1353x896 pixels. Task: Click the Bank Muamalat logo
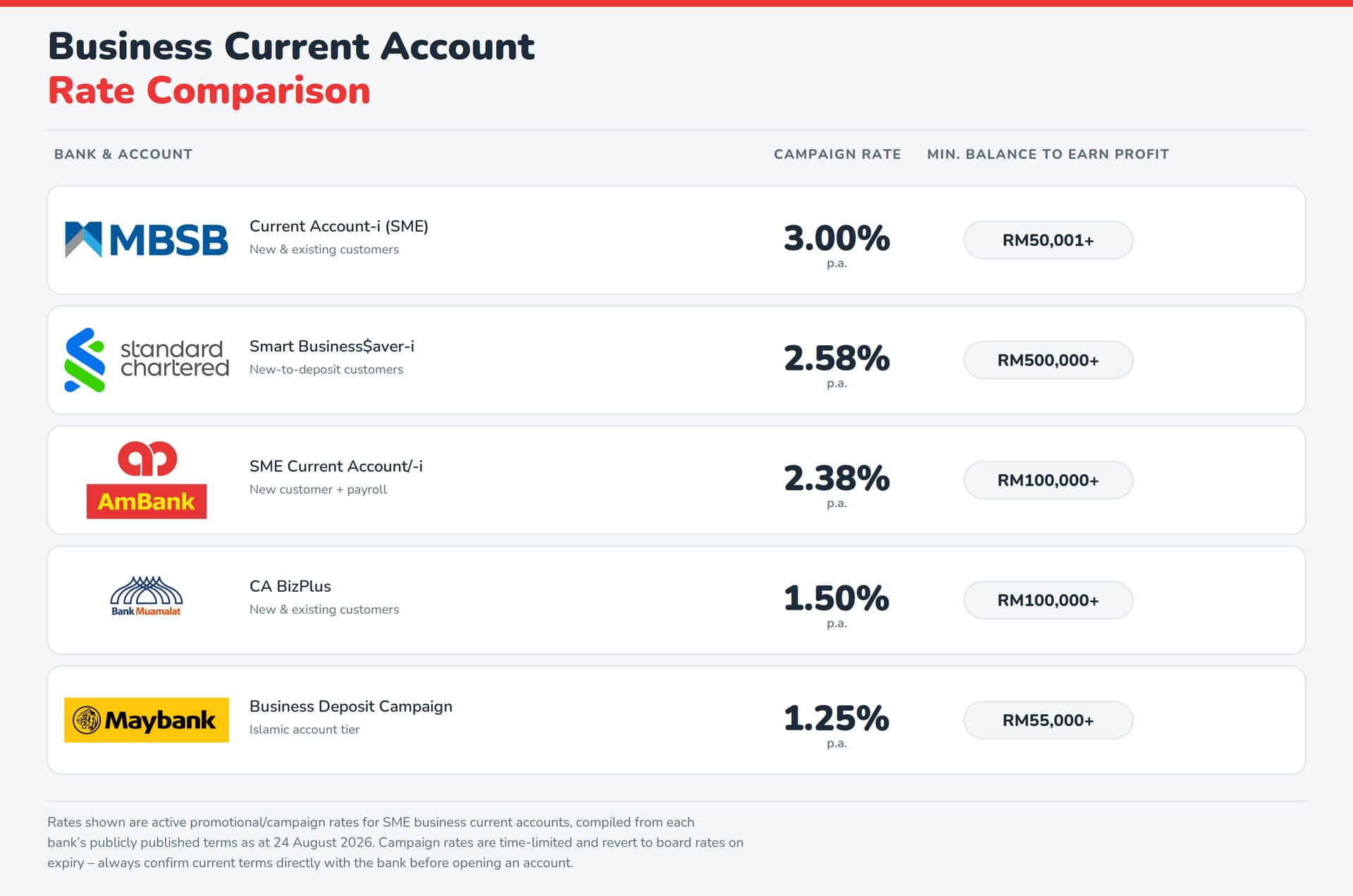(x=147, y=597)
